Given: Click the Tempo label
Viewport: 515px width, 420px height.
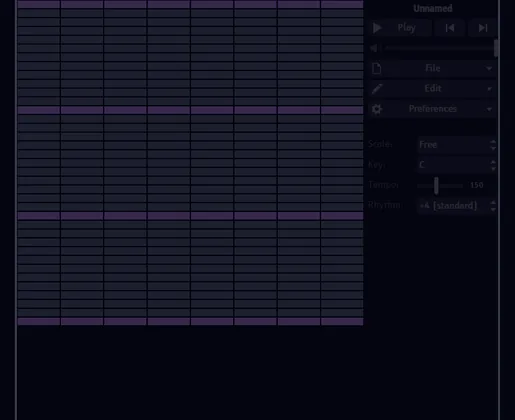Looking at the screenshot, I should point(383,185).
